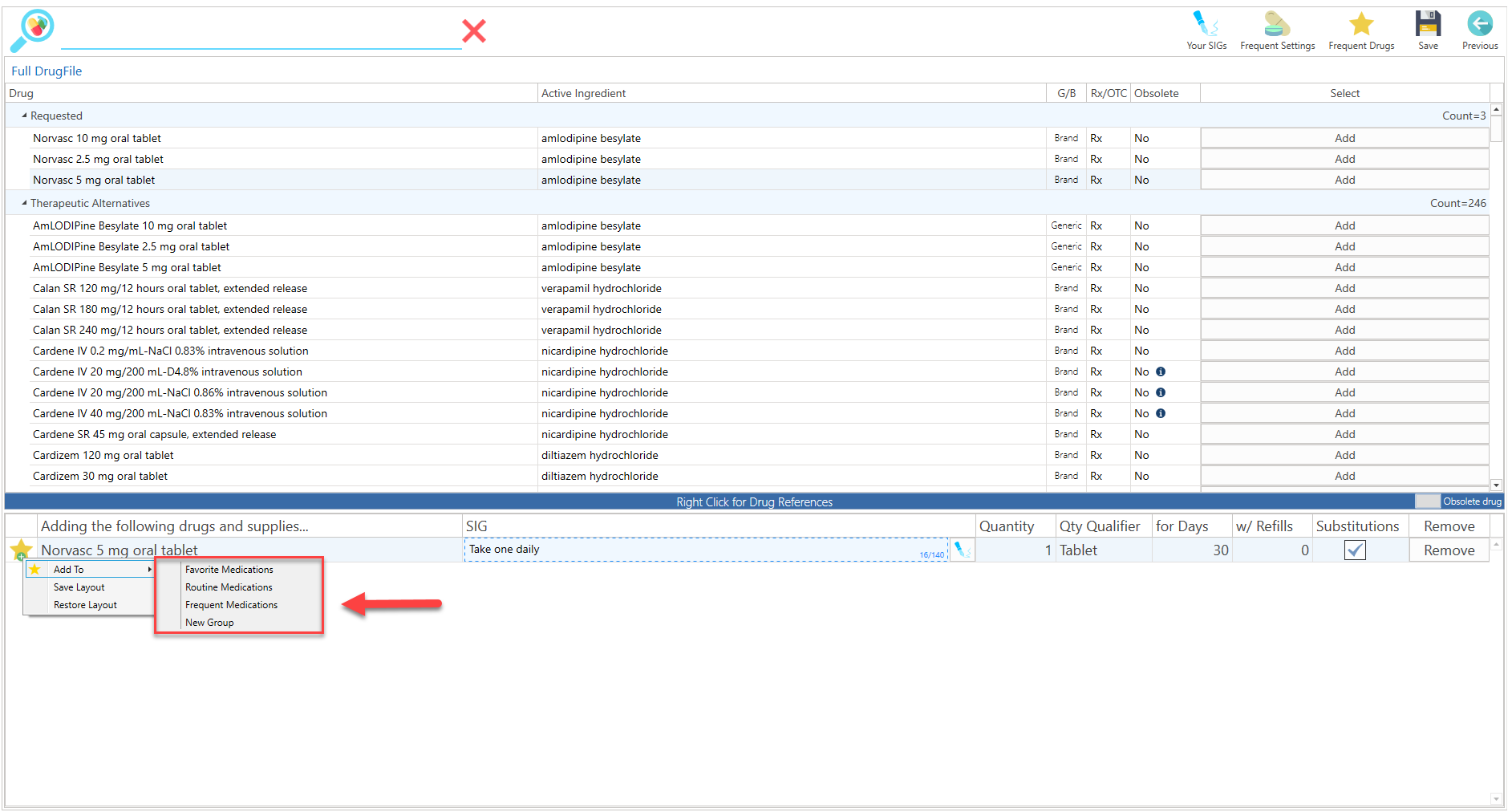Toggle the Obsolete drug switch

[x=1427, y=501]
